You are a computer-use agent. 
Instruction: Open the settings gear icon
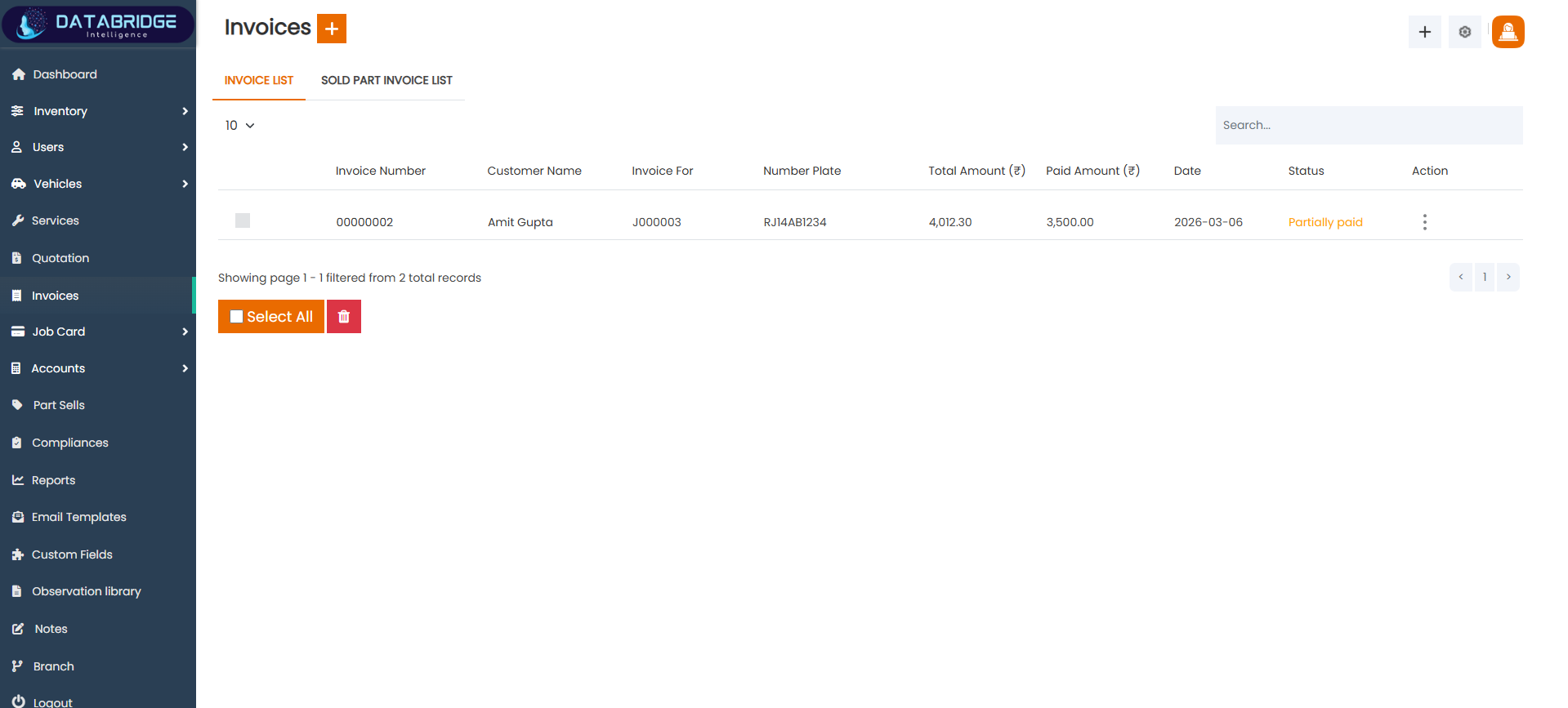(1464, 32)
